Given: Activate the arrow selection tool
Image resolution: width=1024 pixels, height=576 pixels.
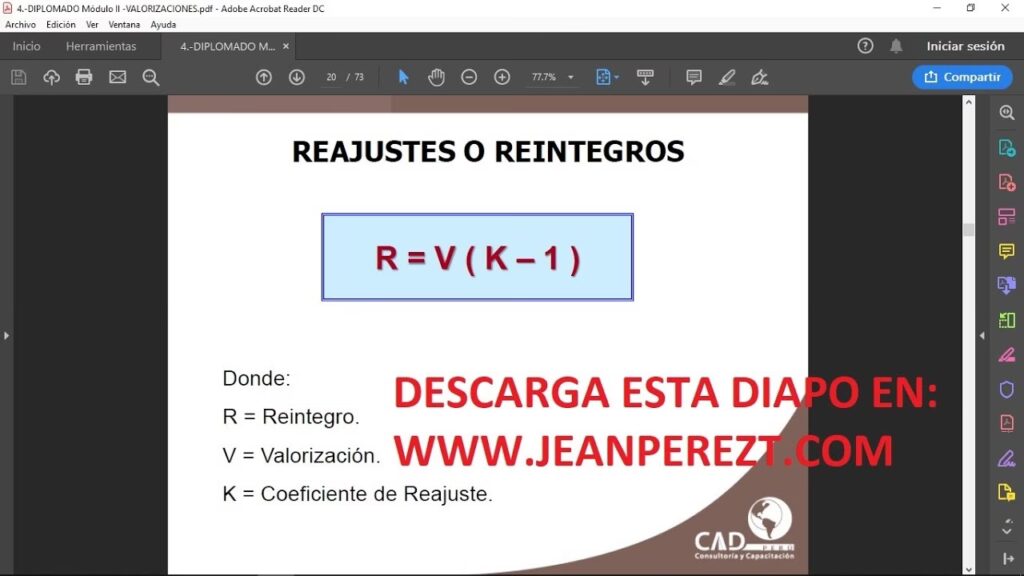Looking at the screenshot, I should [x=403, y=77].
